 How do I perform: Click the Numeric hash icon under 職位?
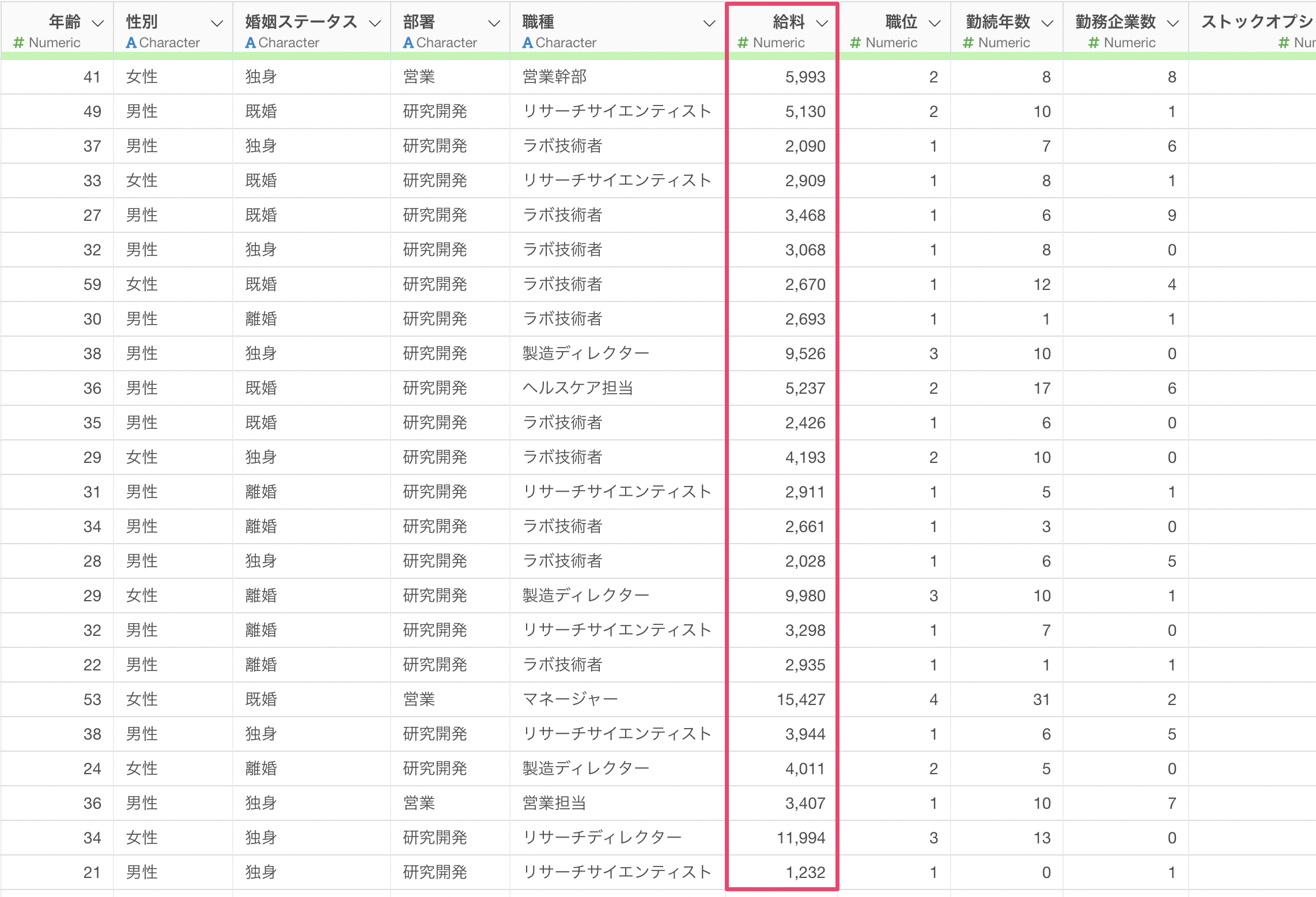click(855, 43)
